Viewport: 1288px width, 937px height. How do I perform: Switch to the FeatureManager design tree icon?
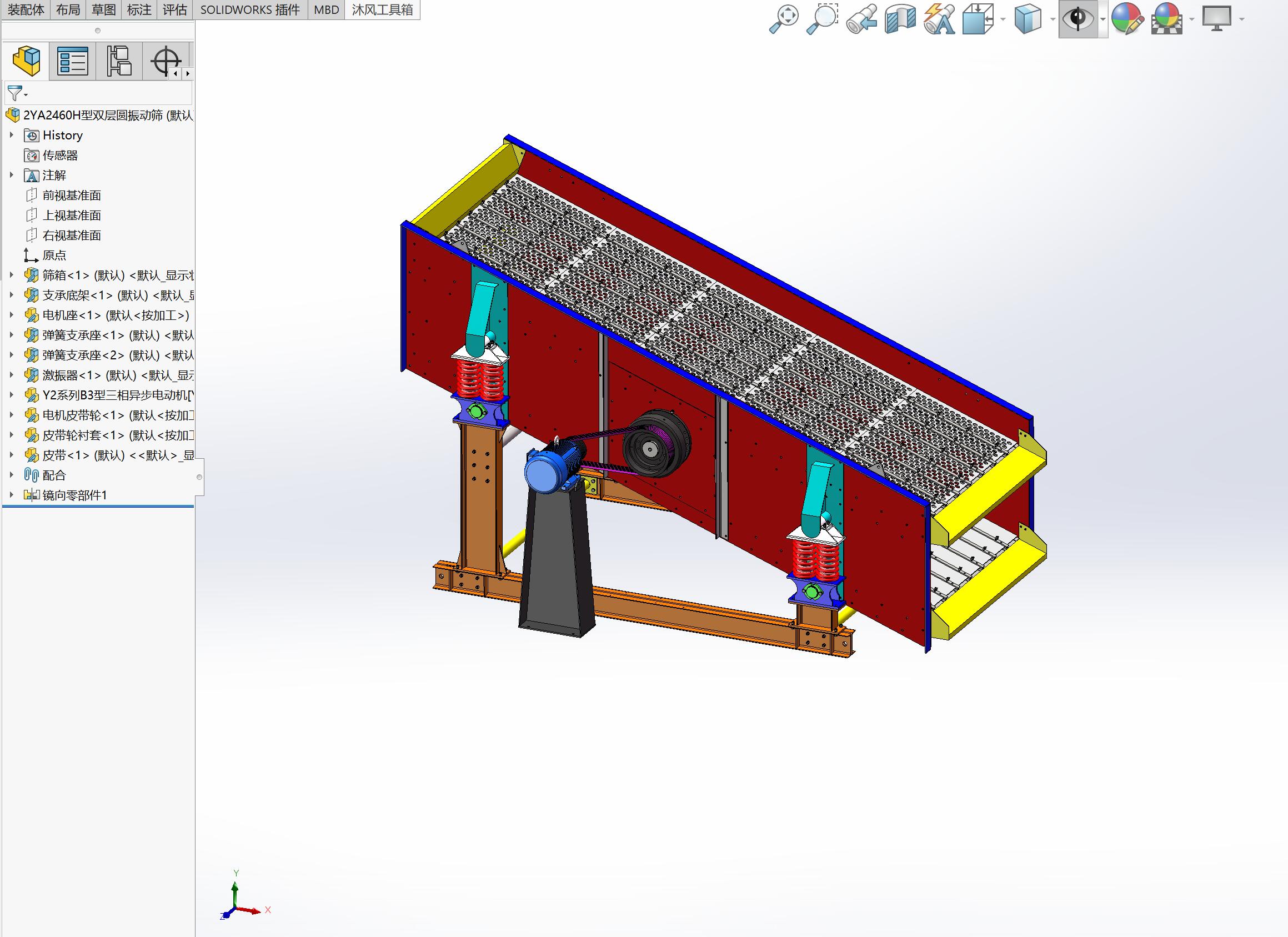coord(27,61)
